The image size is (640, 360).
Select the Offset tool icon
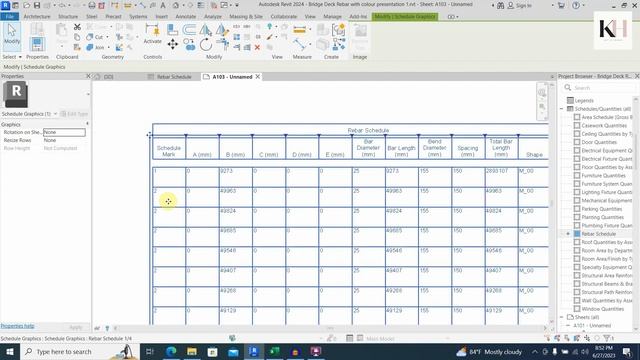coord(189,29)
